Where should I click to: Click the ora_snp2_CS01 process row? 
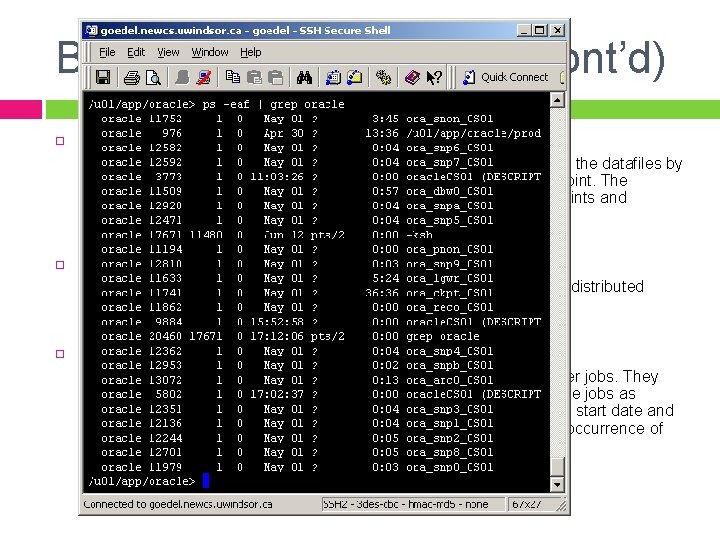[x=297, y=438]
